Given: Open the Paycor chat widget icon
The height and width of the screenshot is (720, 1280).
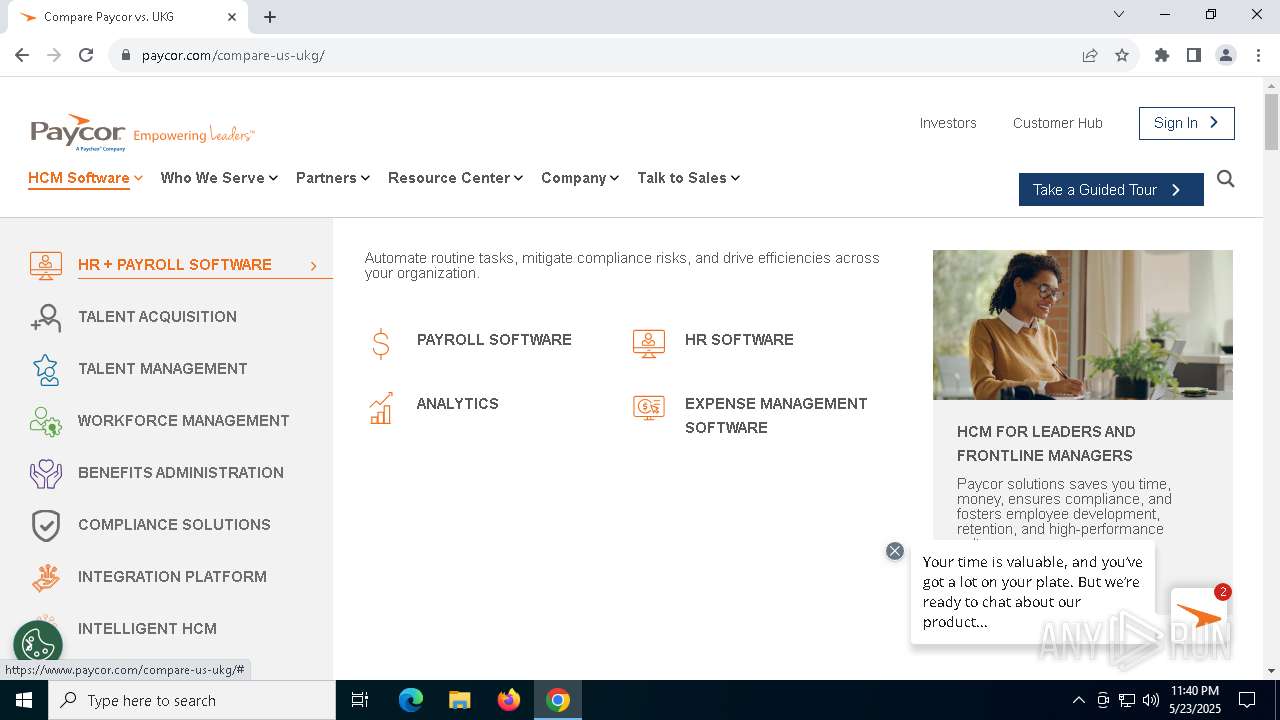Looking at the screenshot, I should coord(1199,617).
